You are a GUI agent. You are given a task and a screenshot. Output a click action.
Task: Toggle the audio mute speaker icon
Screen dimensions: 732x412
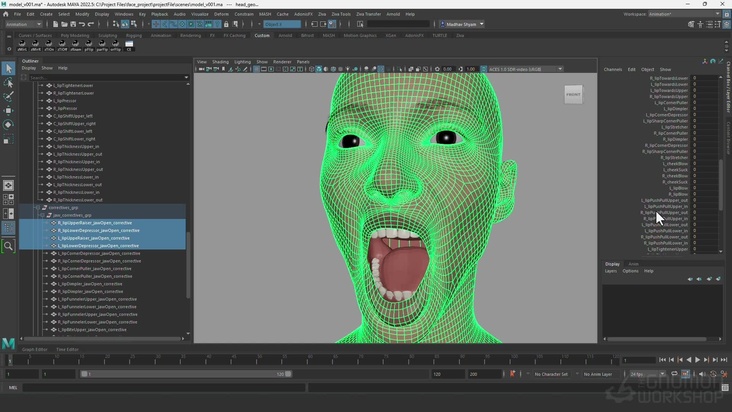coord(703,374)
